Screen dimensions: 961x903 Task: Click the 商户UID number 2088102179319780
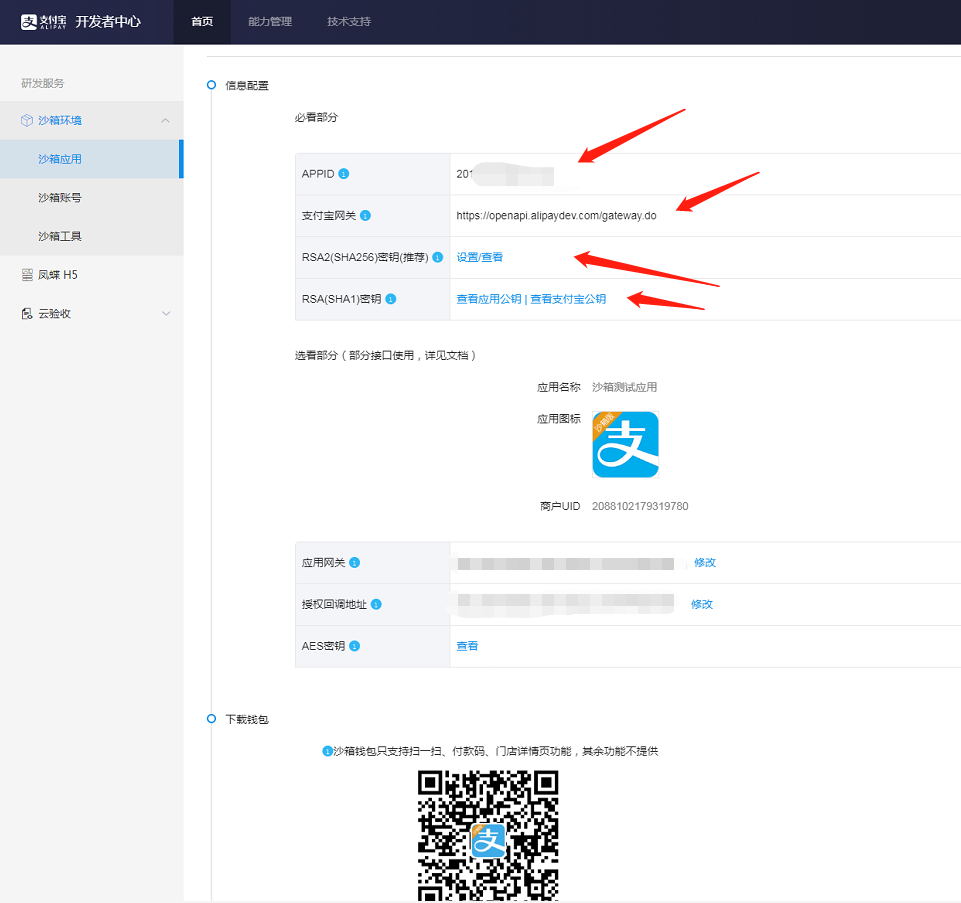coord(640,506)
